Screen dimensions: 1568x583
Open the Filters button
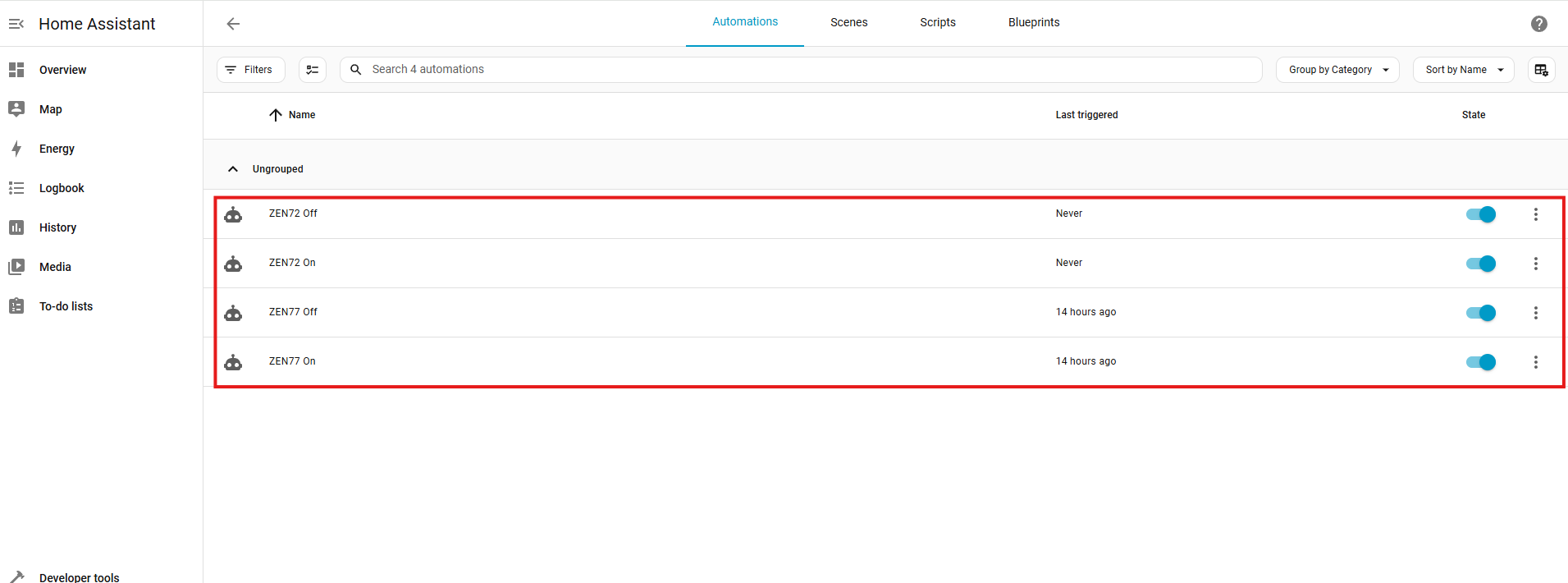(251, 70)
